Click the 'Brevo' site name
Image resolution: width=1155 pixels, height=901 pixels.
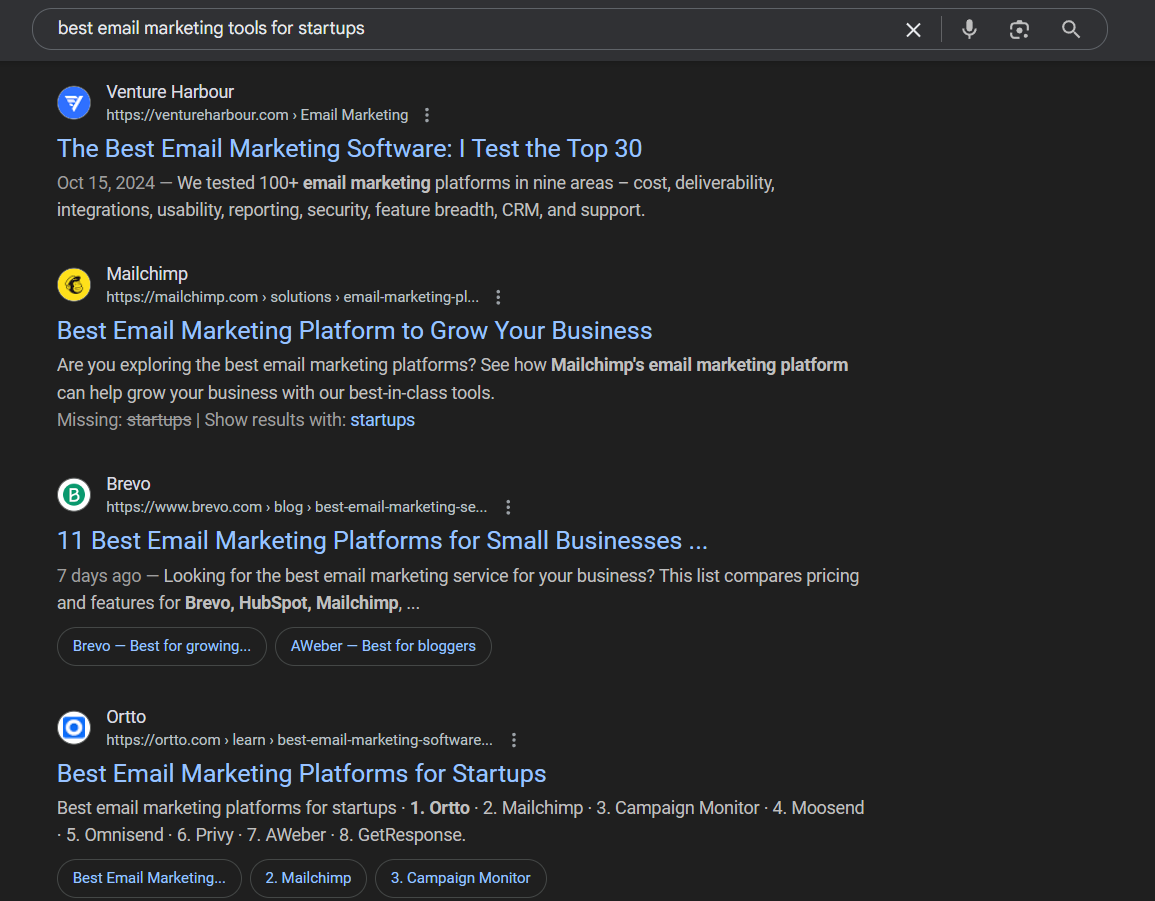coord(128,484)
